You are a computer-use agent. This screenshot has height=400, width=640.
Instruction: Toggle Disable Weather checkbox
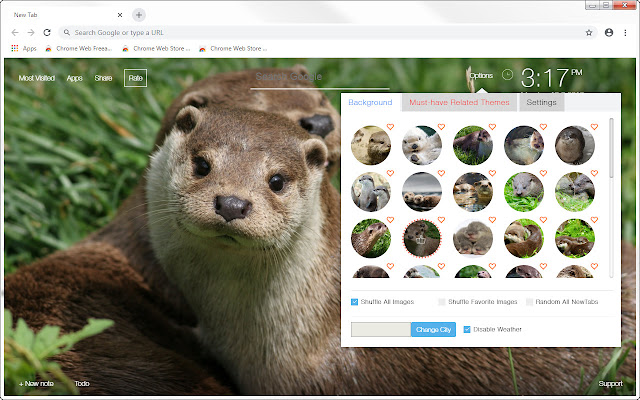pos(467,329)
